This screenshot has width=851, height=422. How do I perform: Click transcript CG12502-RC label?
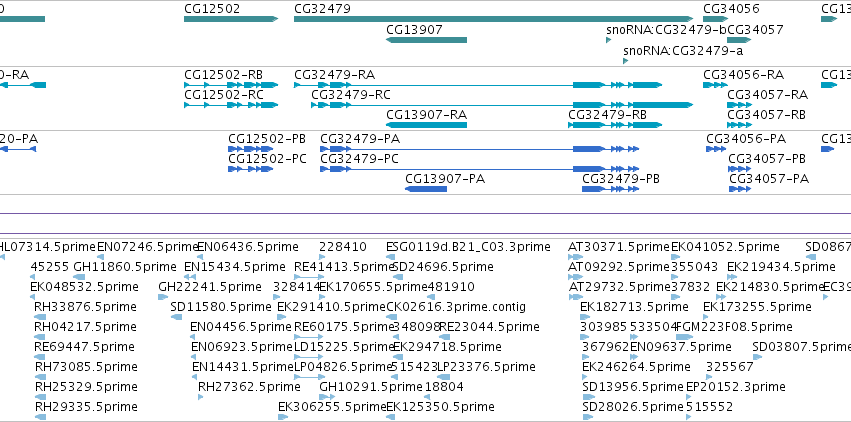[224, 94]
